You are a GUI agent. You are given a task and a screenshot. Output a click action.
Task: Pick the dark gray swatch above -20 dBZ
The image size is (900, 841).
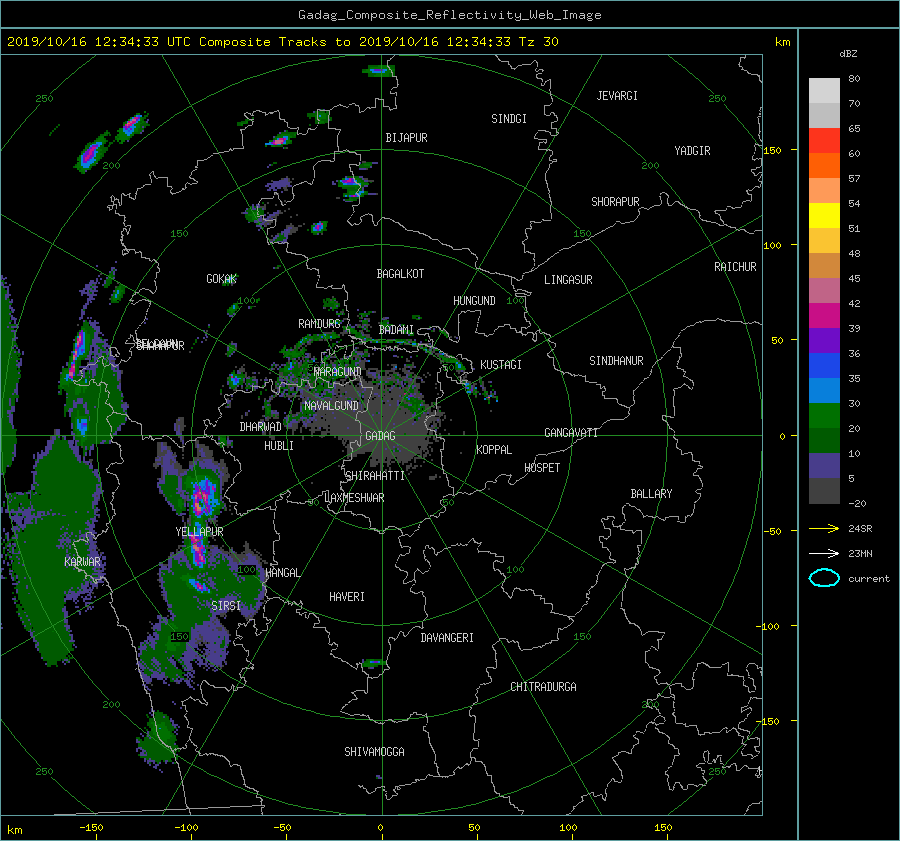(x=824, y=491)
